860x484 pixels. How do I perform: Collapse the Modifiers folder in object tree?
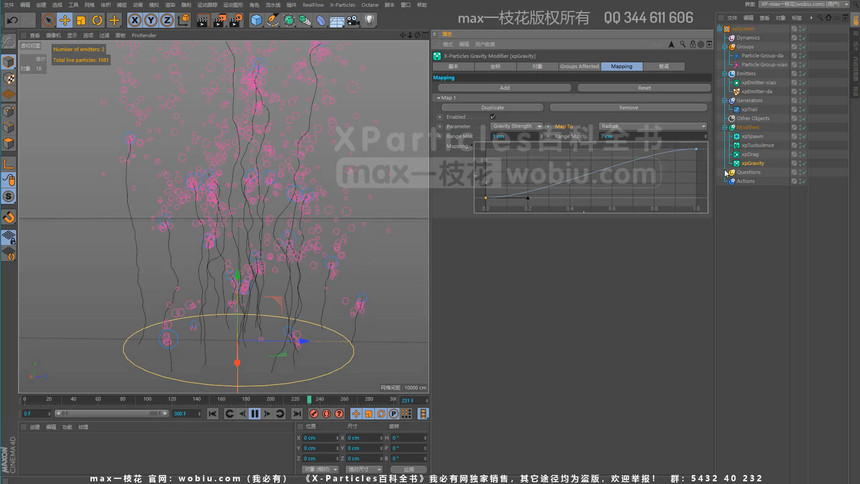(x=725, y=127)
